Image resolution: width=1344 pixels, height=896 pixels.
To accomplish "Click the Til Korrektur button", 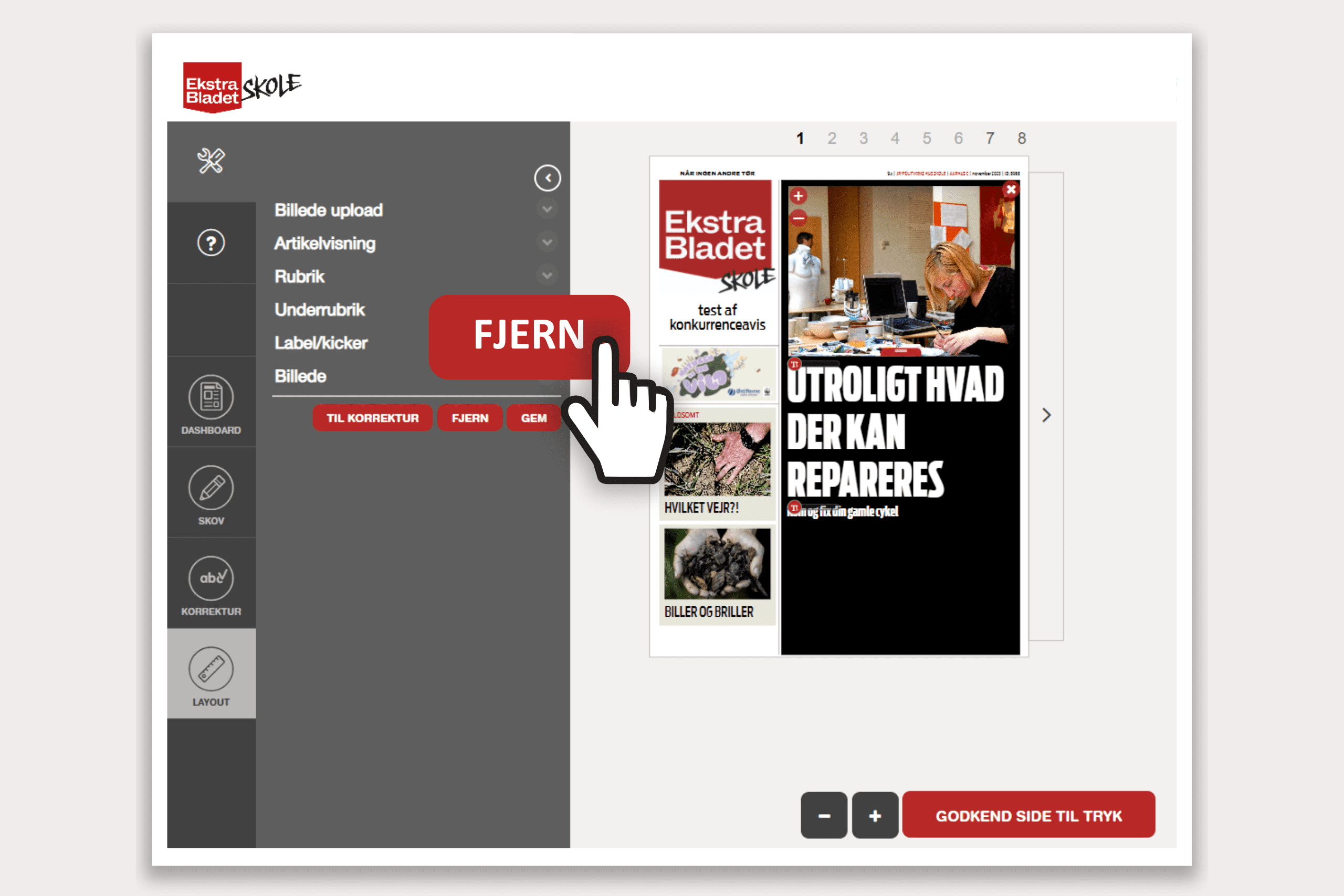I will pyautogui.click(x=373, y=418).
